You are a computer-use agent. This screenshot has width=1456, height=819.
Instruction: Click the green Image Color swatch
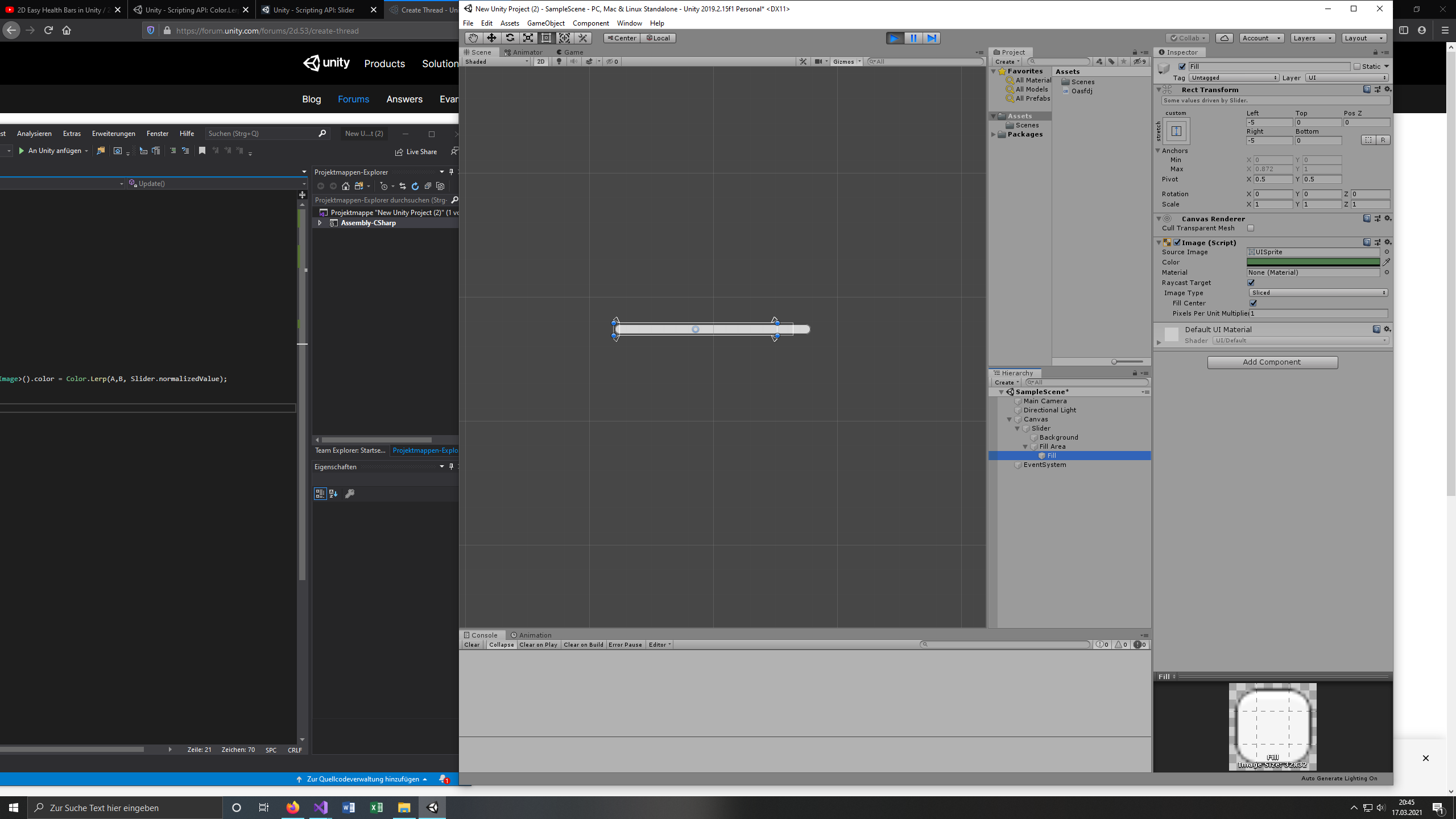click(1313, 262)
